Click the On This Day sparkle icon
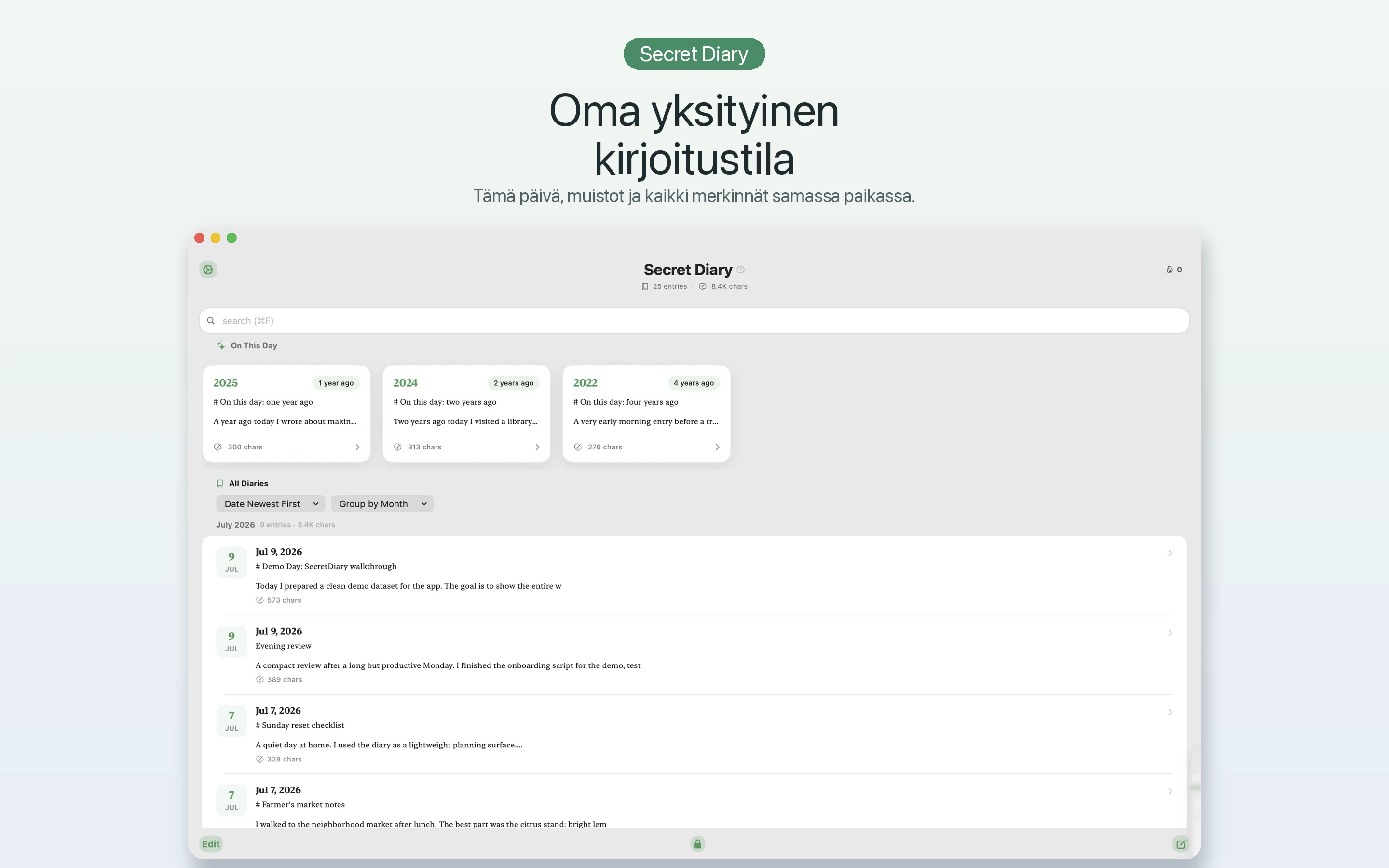1389x868 pixels. (221, 345)
